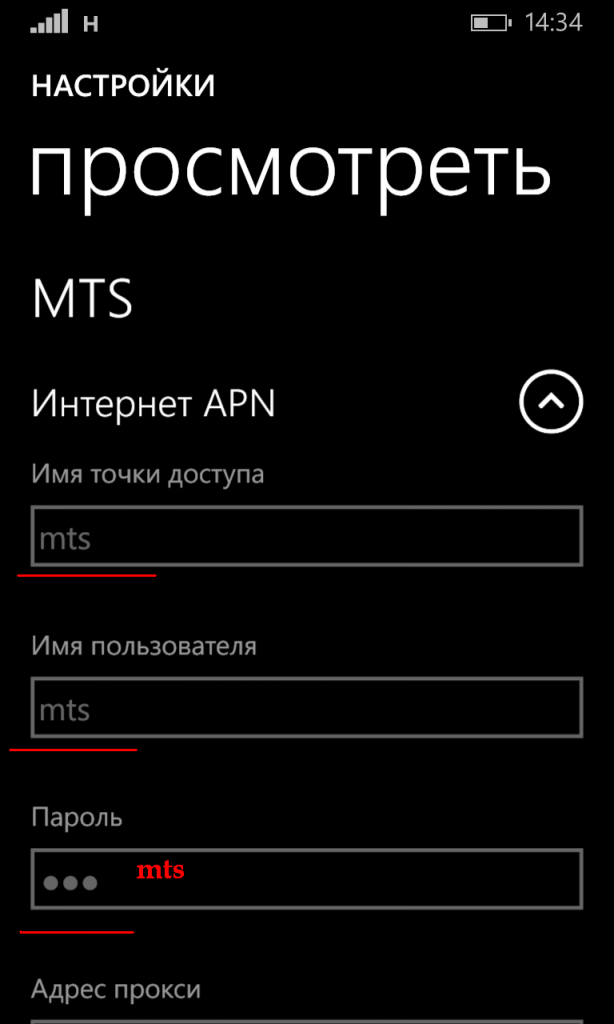Tap the Интернет APN section label
The image size is (614, 1024).
tap(154, 405)
